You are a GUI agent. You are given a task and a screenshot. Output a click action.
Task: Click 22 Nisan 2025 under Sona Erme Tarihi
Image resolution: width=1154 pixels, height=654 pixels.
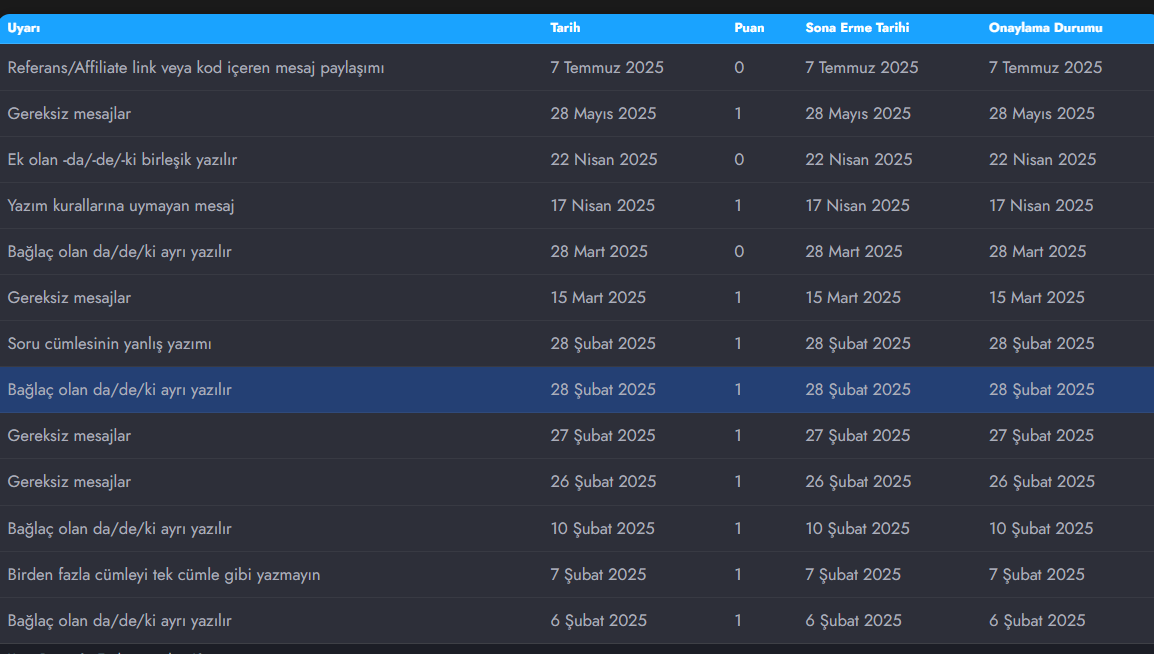coord(859,160)
